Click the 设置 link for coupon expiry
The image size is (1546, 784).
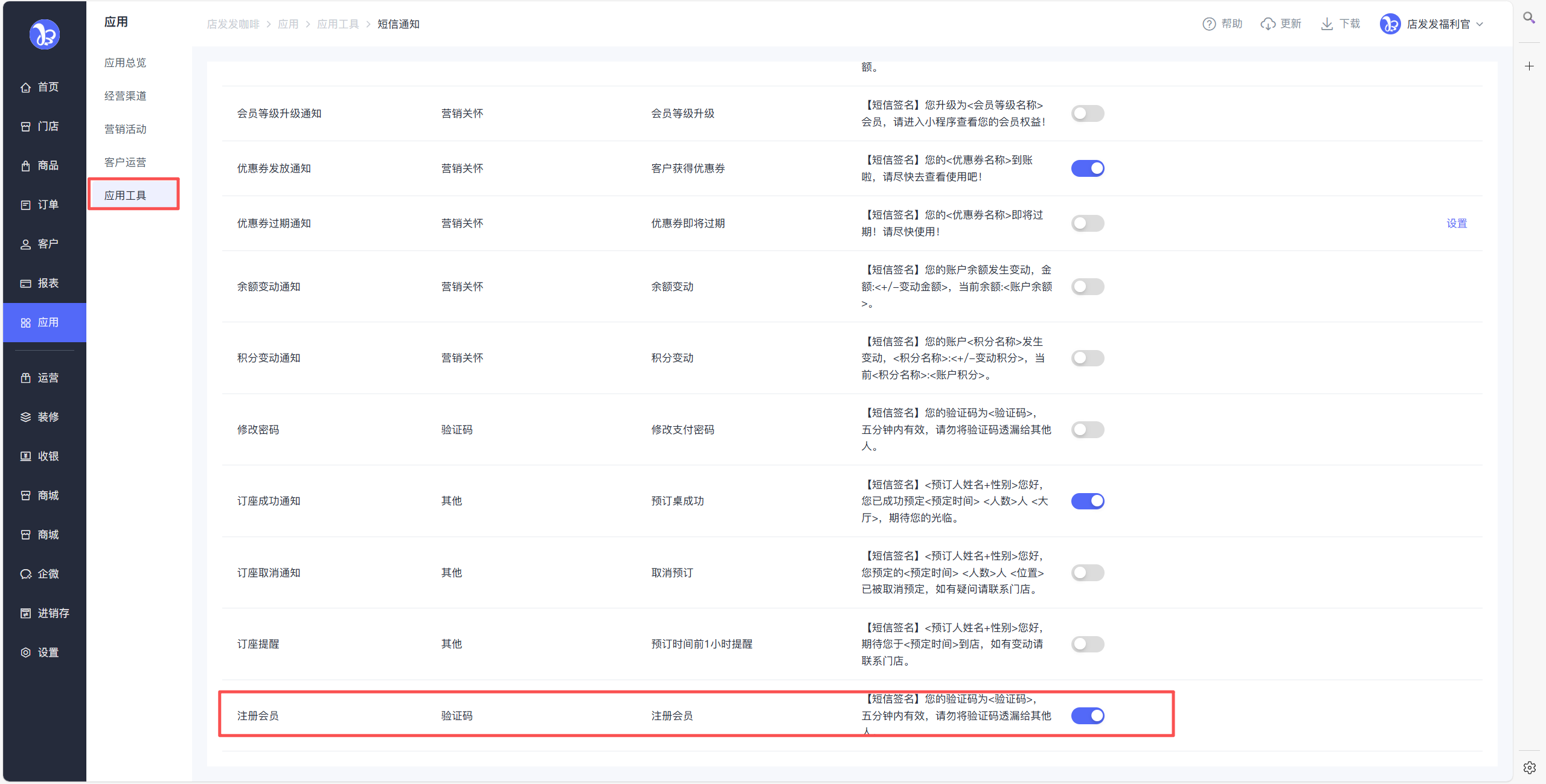pos(1456,223)
